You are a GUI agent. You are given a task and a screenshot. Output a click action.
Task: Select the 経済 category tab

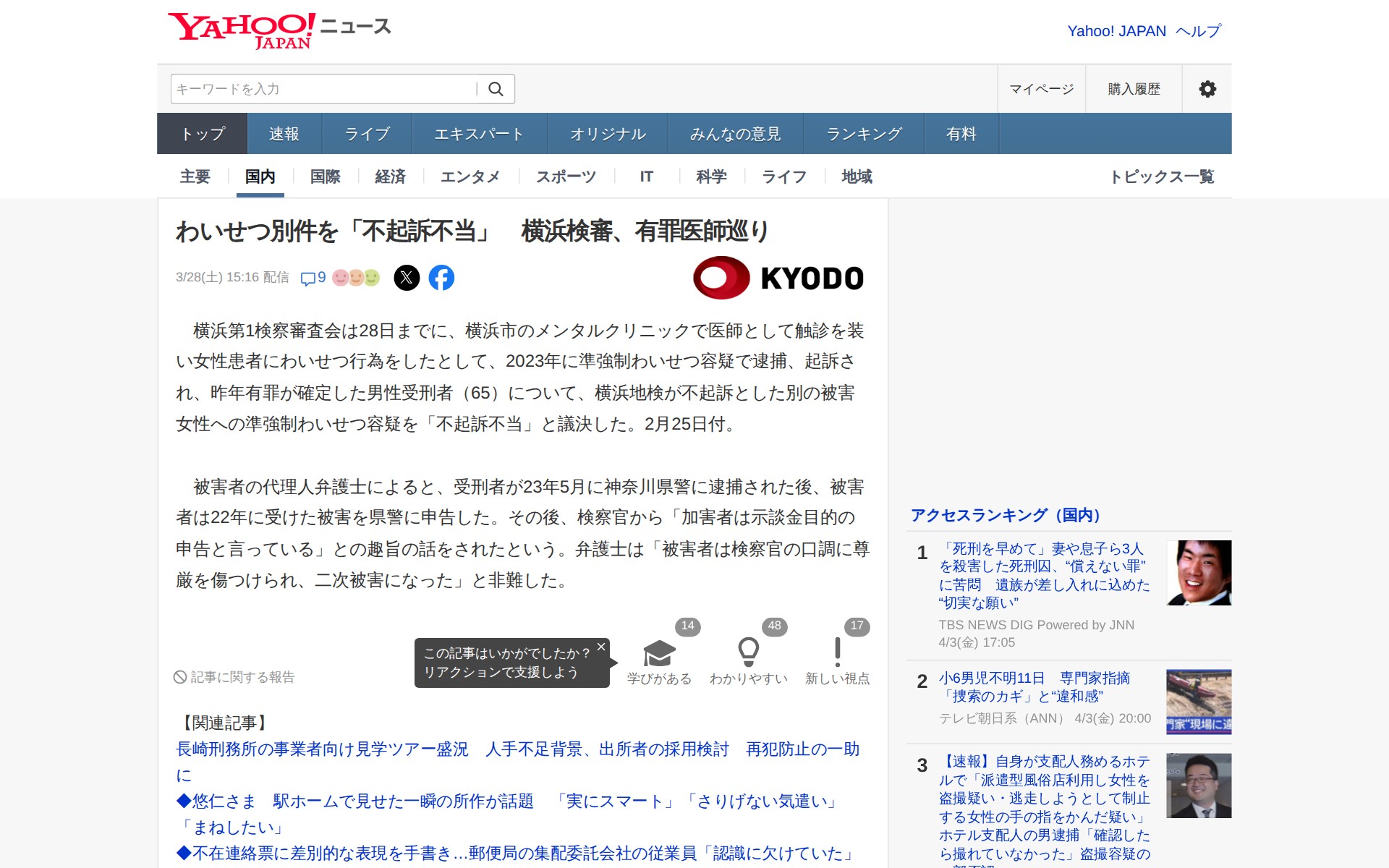(x=390, y=176)
